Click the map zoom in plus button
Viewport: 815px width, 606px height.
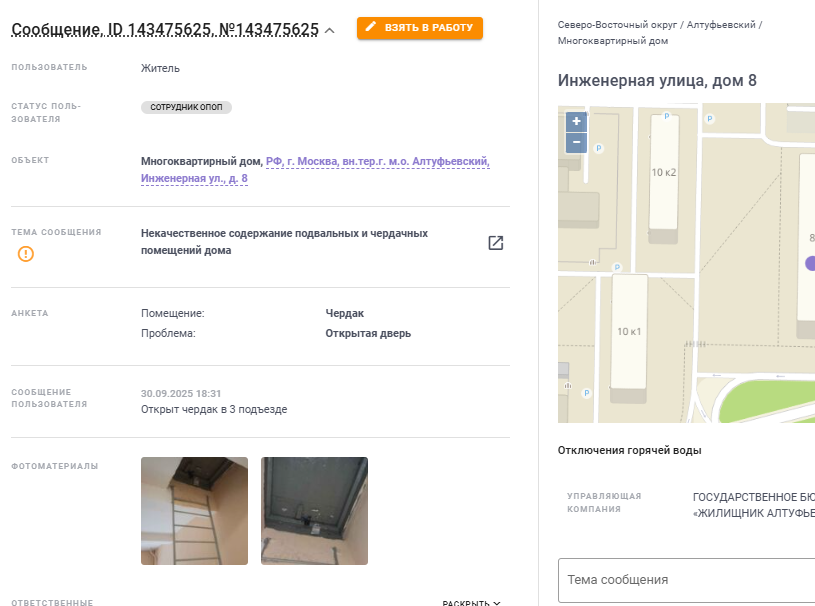coord(576,122)
